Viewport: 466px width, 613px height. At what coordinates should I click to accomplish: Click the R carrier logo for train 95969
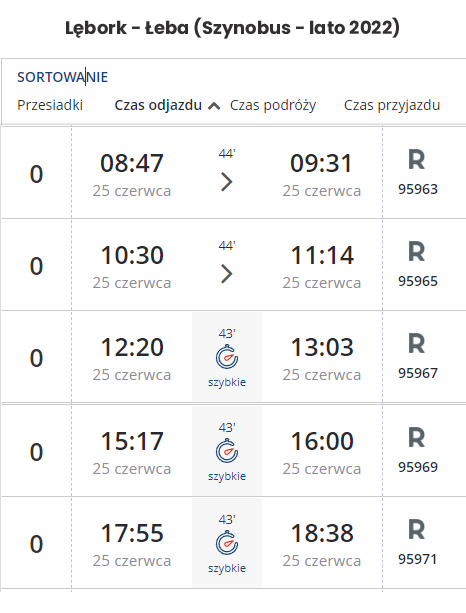(416, 437)
